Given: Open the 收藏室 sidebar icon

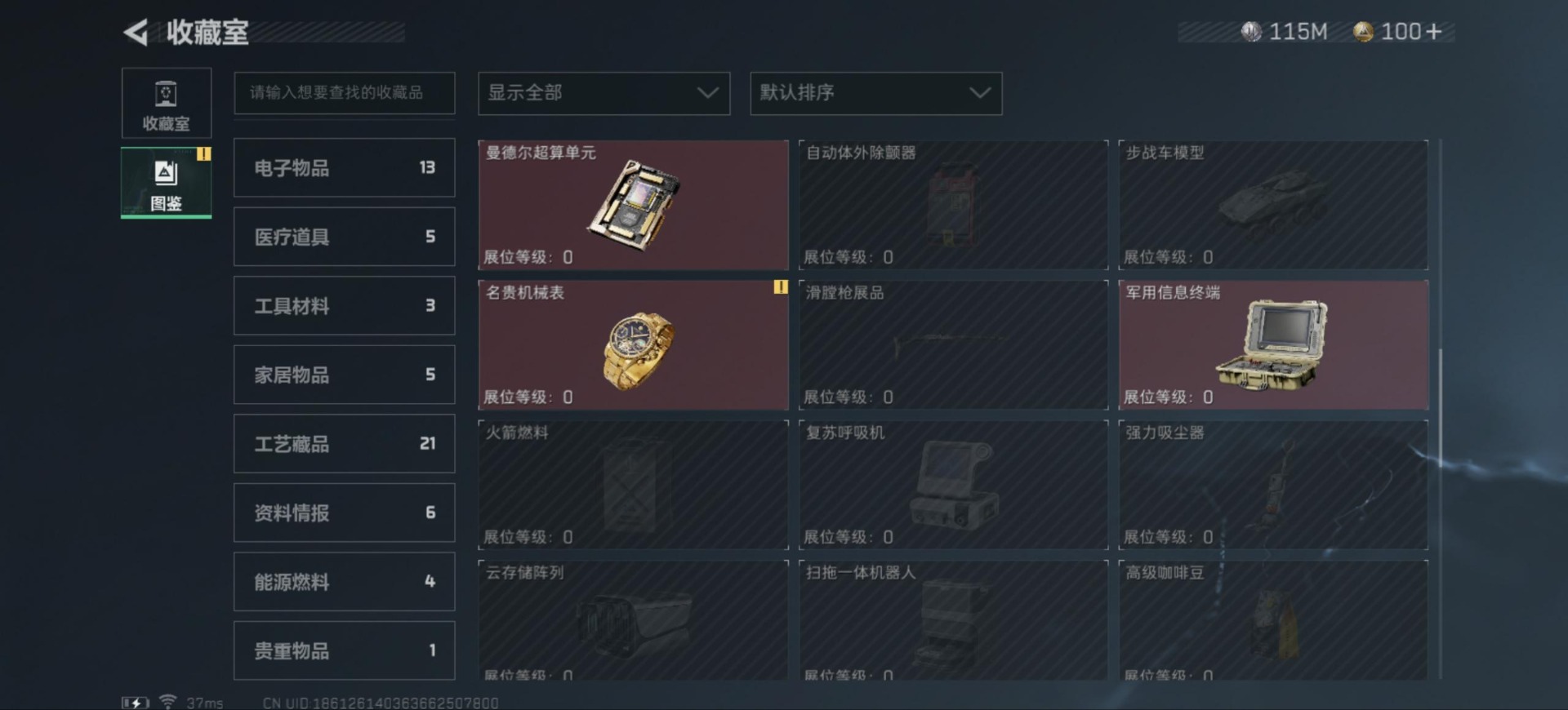Looking at the screenshot, I should (x=167, y=104).
